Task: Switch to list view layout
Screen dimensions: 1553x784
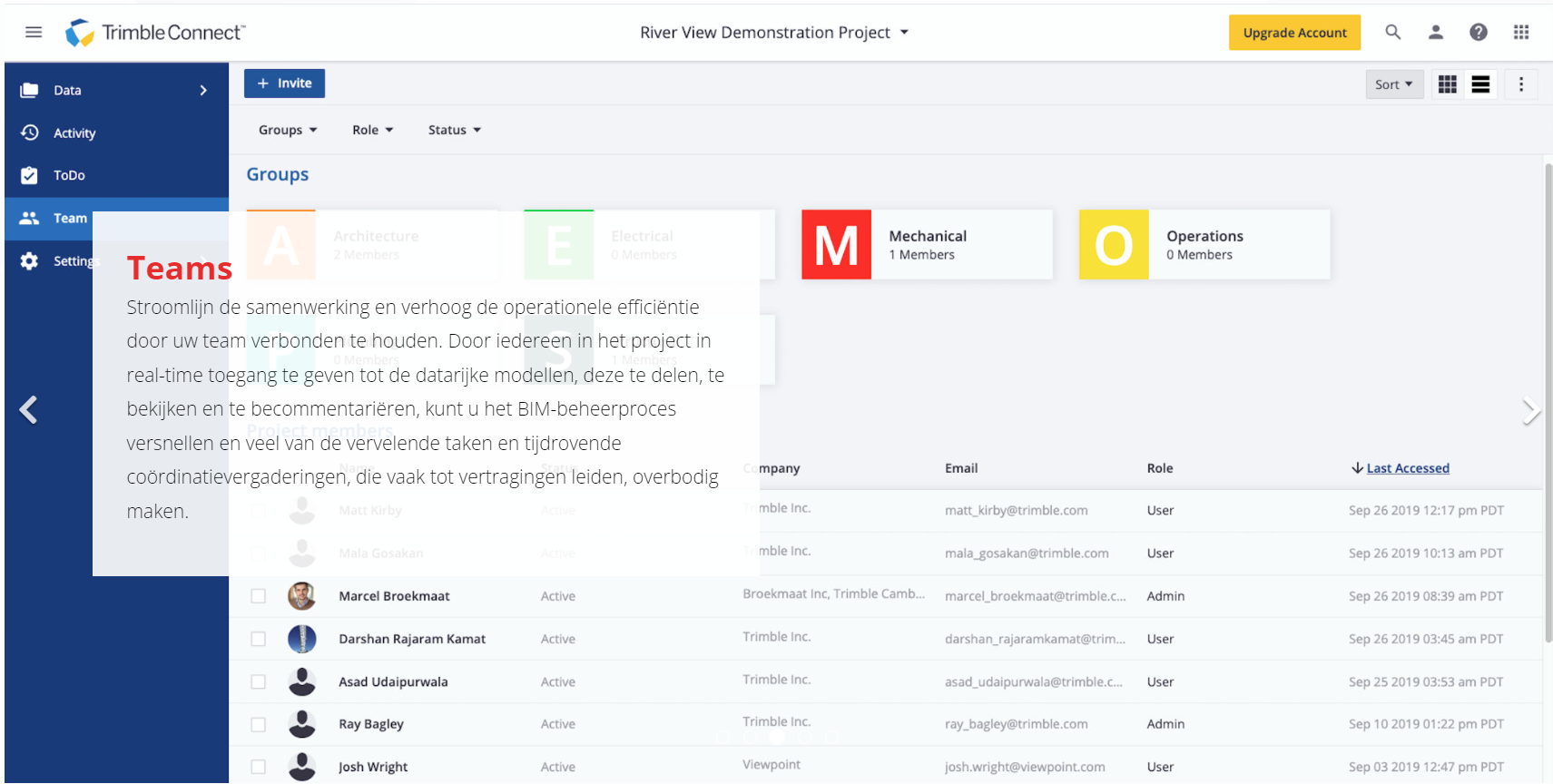Action: tap(1480, 84)
